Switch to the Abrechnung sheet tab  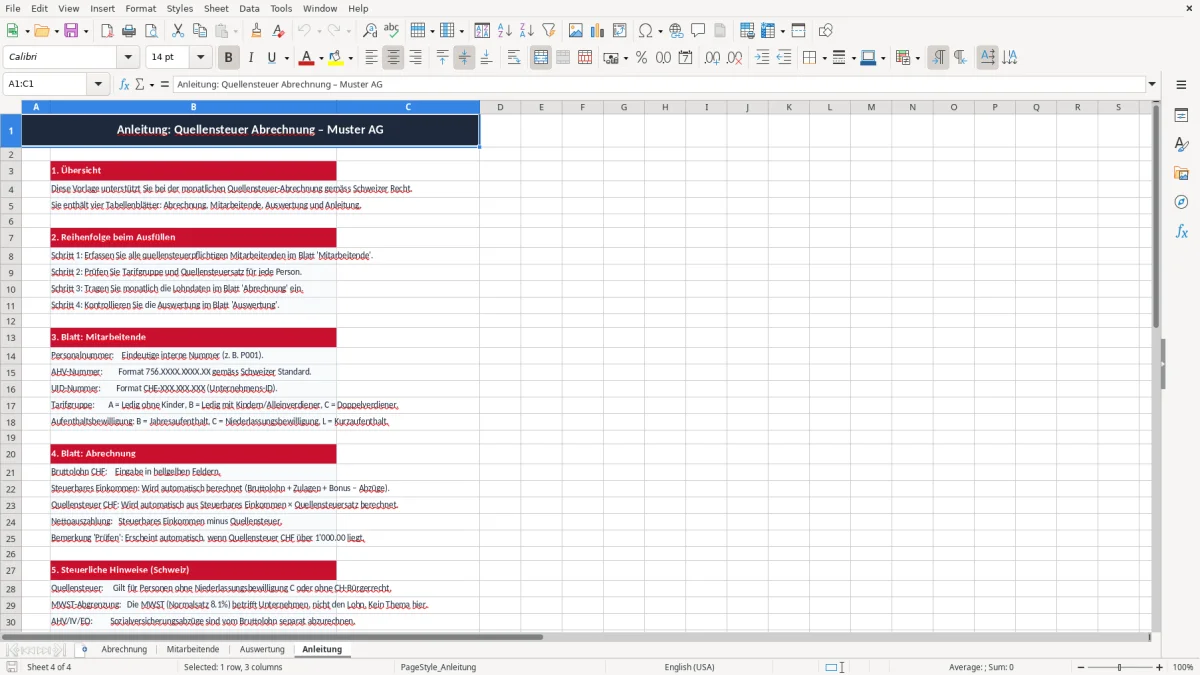click(x=124, y=649)
